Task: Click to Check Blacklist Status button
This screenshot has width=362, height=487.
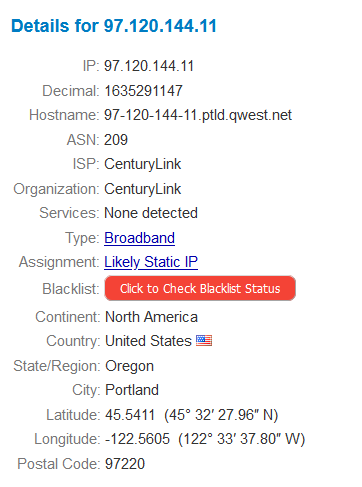Action: pyautogui.click(x=200, y=288)
